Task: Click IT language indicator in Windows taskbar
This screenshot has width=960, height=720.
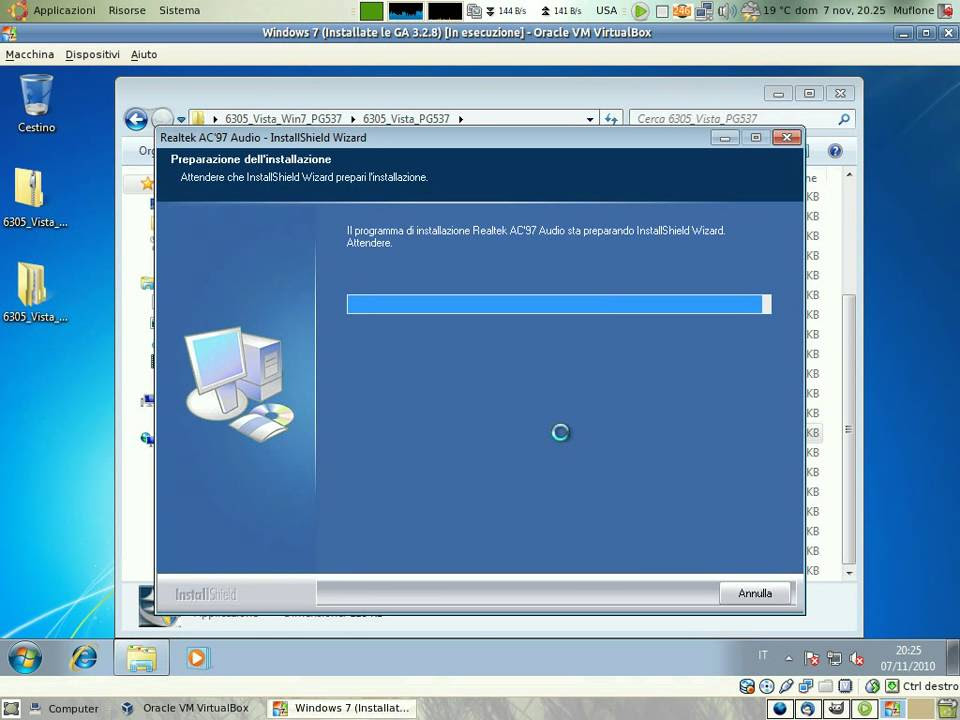Action: 763,656
